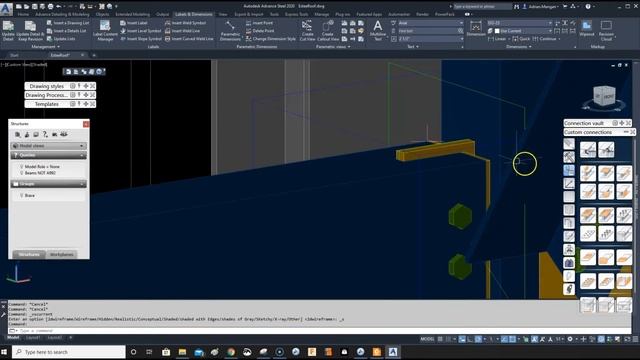Click the keyword search box
The width and height of the screenshot is (640, 360).
click(x=481, y=7)
